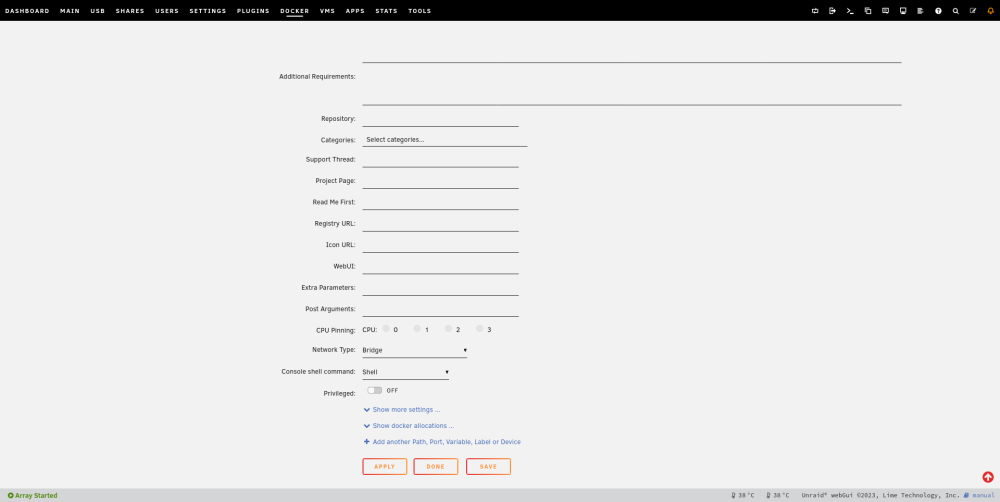Open the manual link in footer
Screen dimensions: 1000x502
pyautogui.click(x=983, y=496)
